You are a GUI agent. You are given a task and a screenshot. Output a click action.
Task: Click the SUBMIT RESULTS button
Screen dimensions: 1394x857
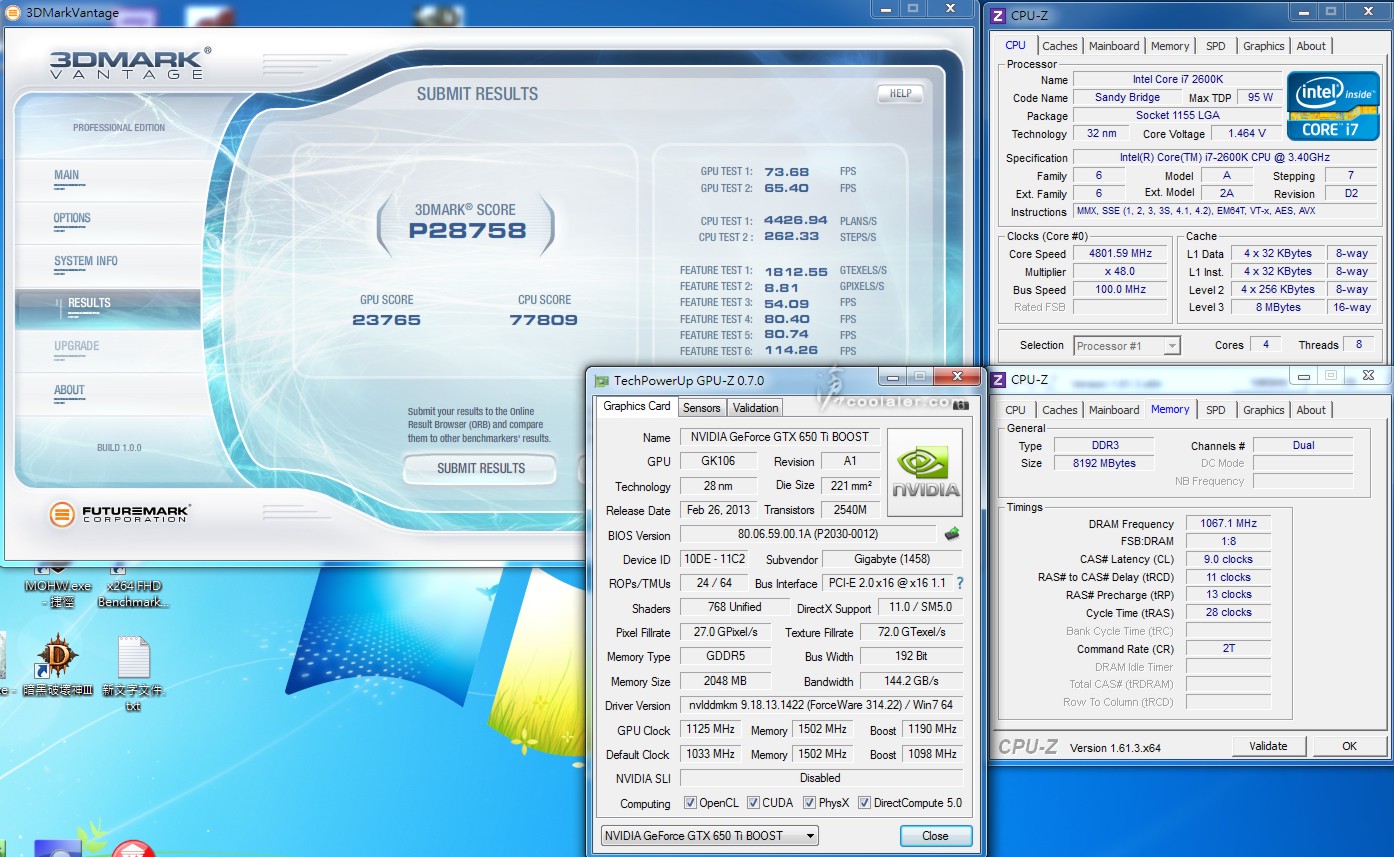481,468
